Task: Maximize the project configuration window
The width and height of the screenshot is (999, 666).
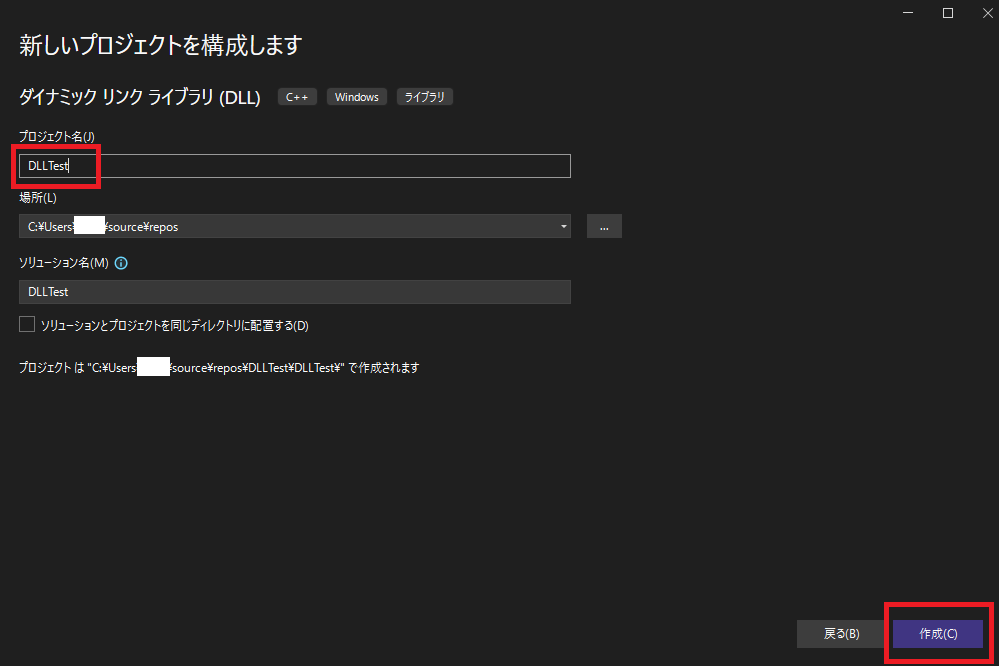Action: click(x=948, y=13)
